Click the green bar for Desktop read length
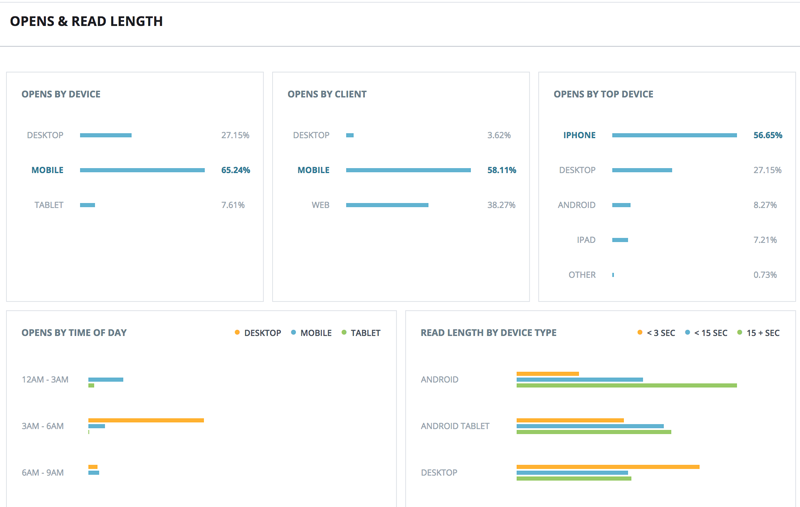This screenshot has width=800, height=507. (x=573, y=478)
